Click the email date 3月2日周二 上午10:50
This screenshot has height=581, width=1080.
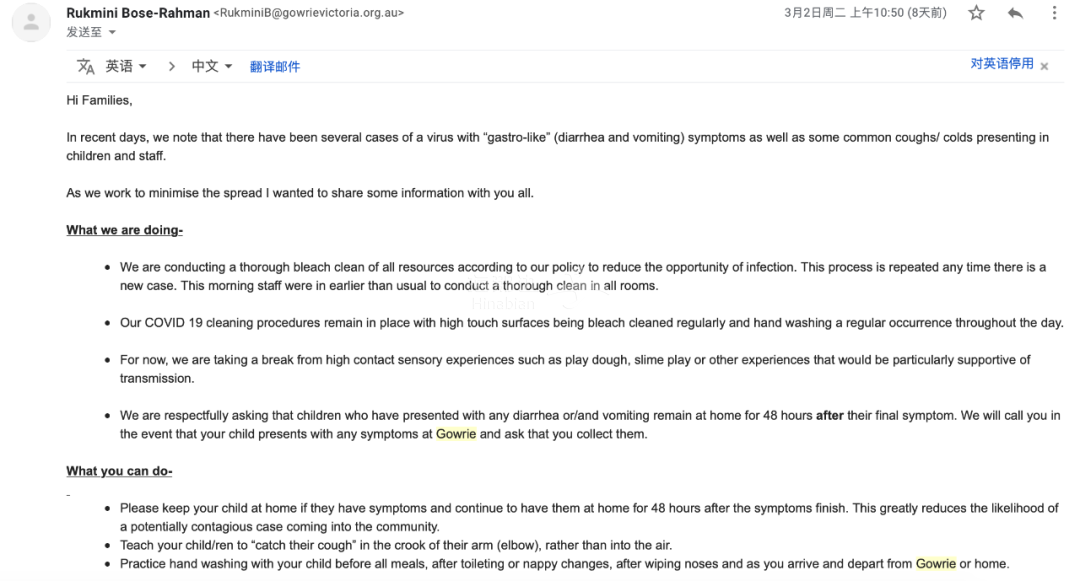coord(865,13)
